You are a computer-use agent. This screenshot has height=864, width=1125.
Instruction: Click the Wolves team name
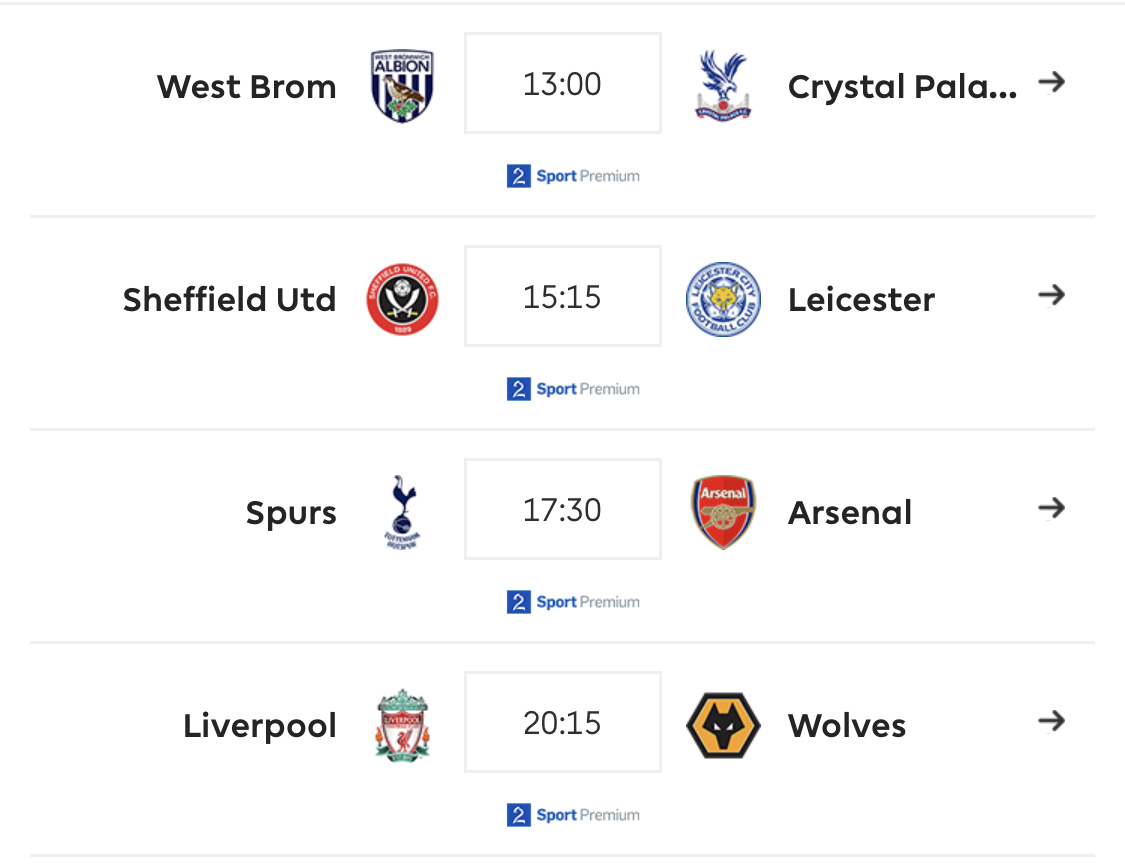click(847, 726)
